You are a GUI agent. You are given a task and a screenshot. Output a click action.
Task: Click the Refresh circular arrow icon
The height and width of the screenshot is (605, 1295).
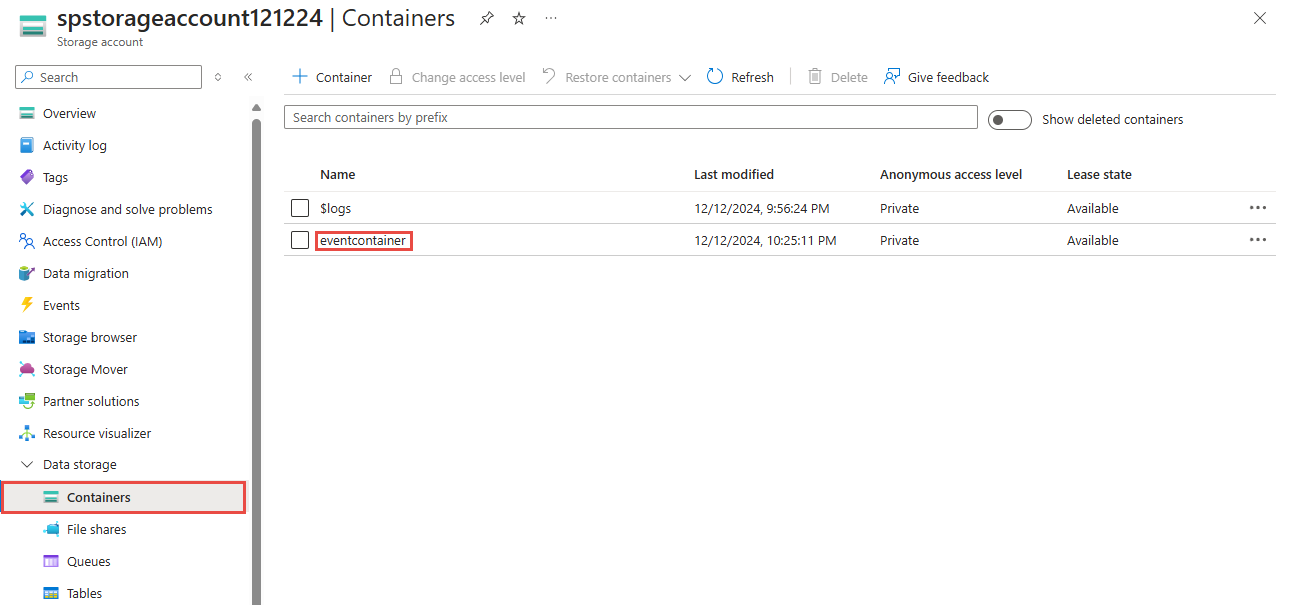(x=715, y=77)
